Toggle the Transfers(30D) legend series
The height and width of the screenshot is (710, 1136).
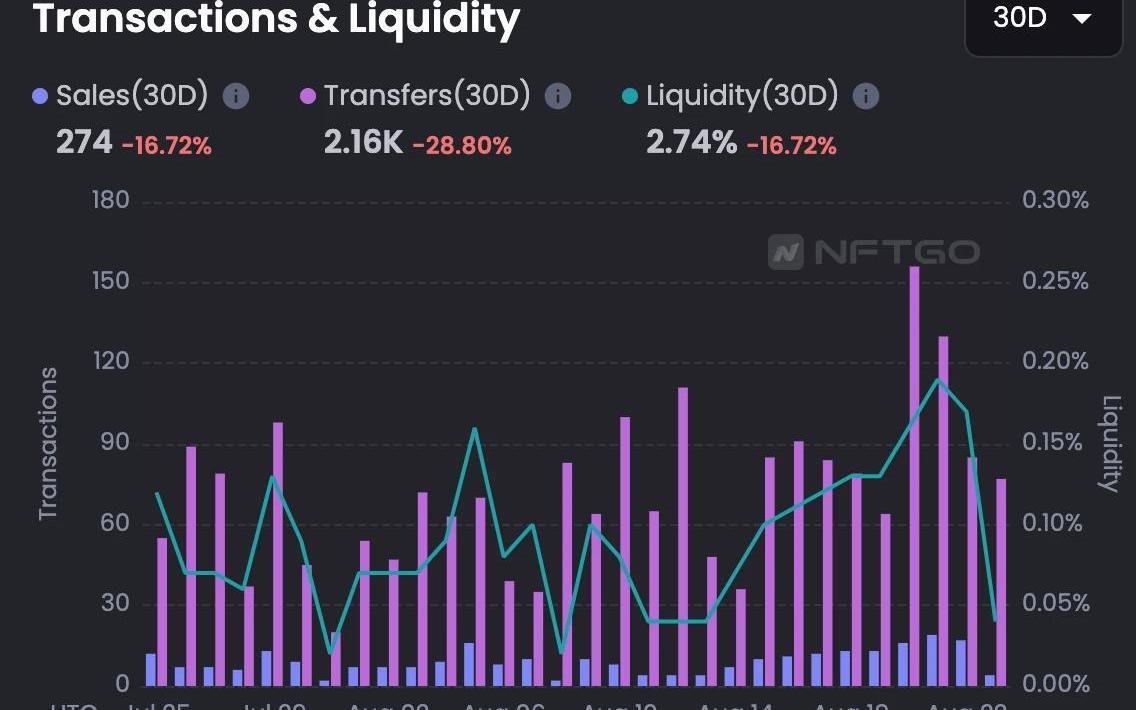pyautogui.click(x=427, y=96)
